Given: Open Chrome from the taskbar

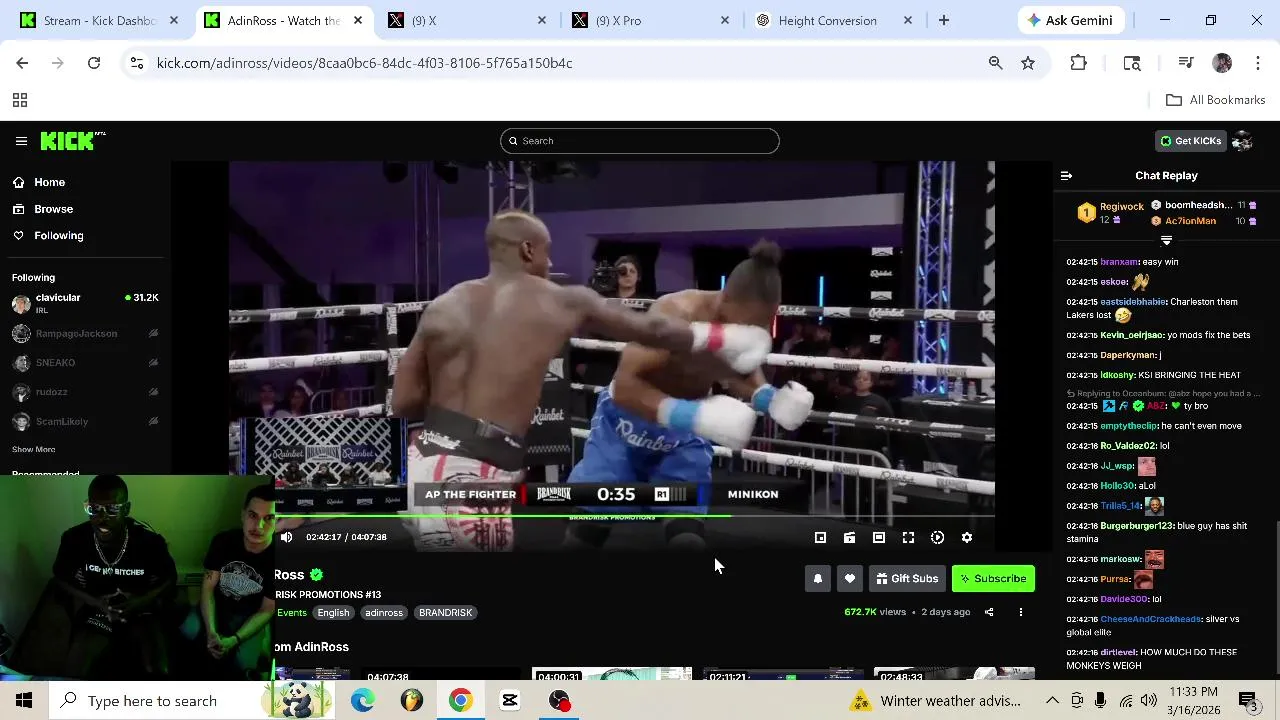Looking at the screenshot, I should coord(461,701).
